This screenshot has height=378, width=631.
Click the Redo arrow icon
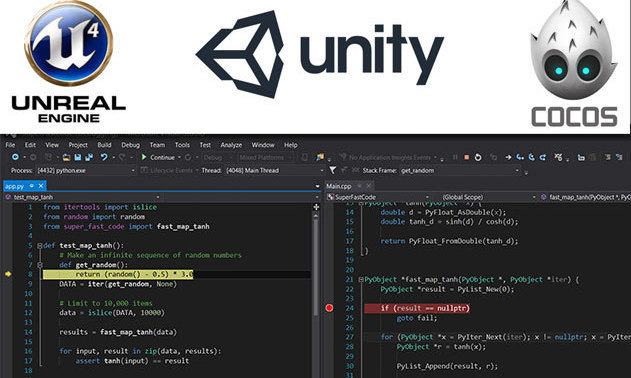point(122,157)
